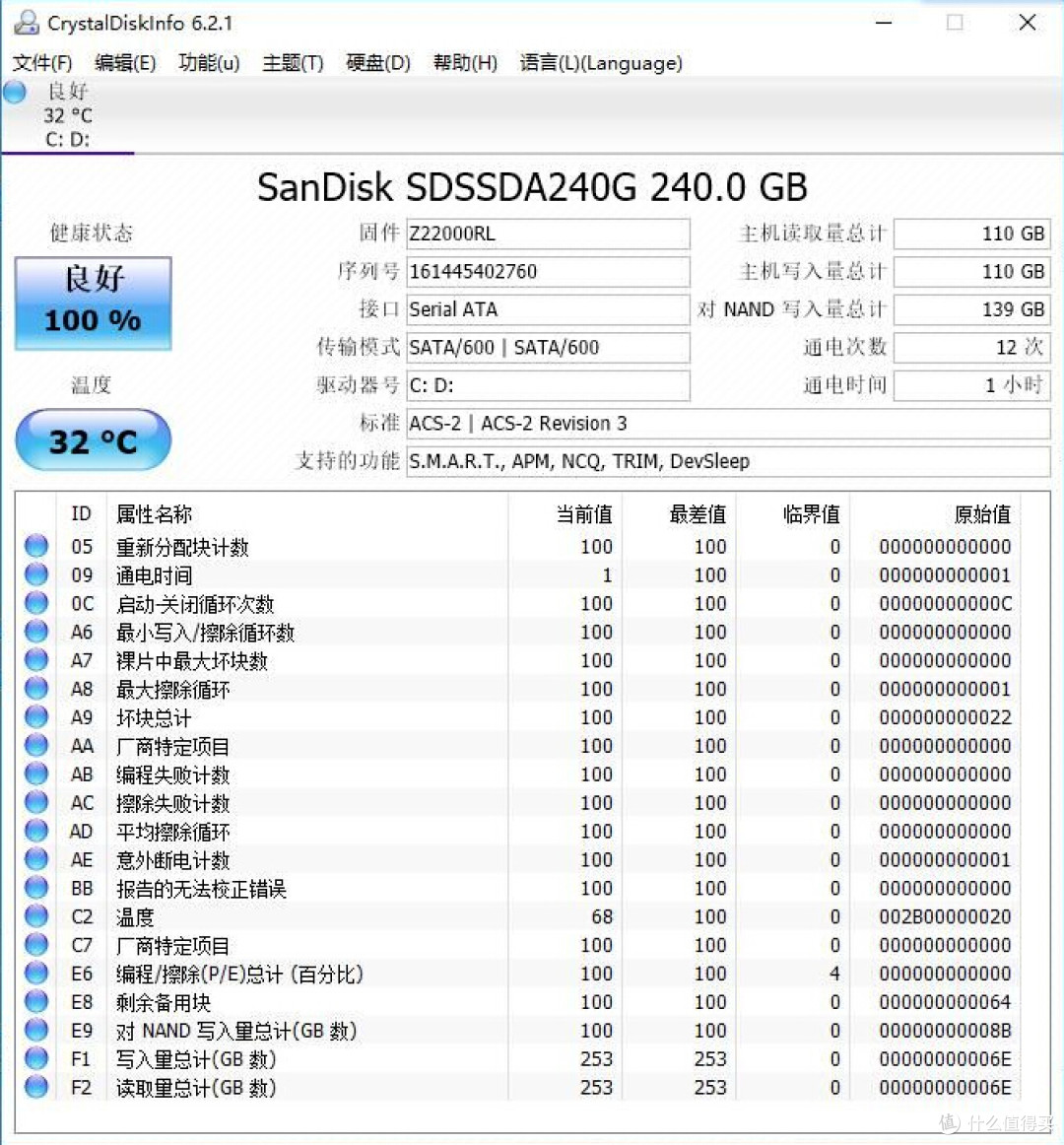Click the status orb for F1 写入量总计
The height and width of the screenshot is (1145, 1064).
click(36, 1058)
